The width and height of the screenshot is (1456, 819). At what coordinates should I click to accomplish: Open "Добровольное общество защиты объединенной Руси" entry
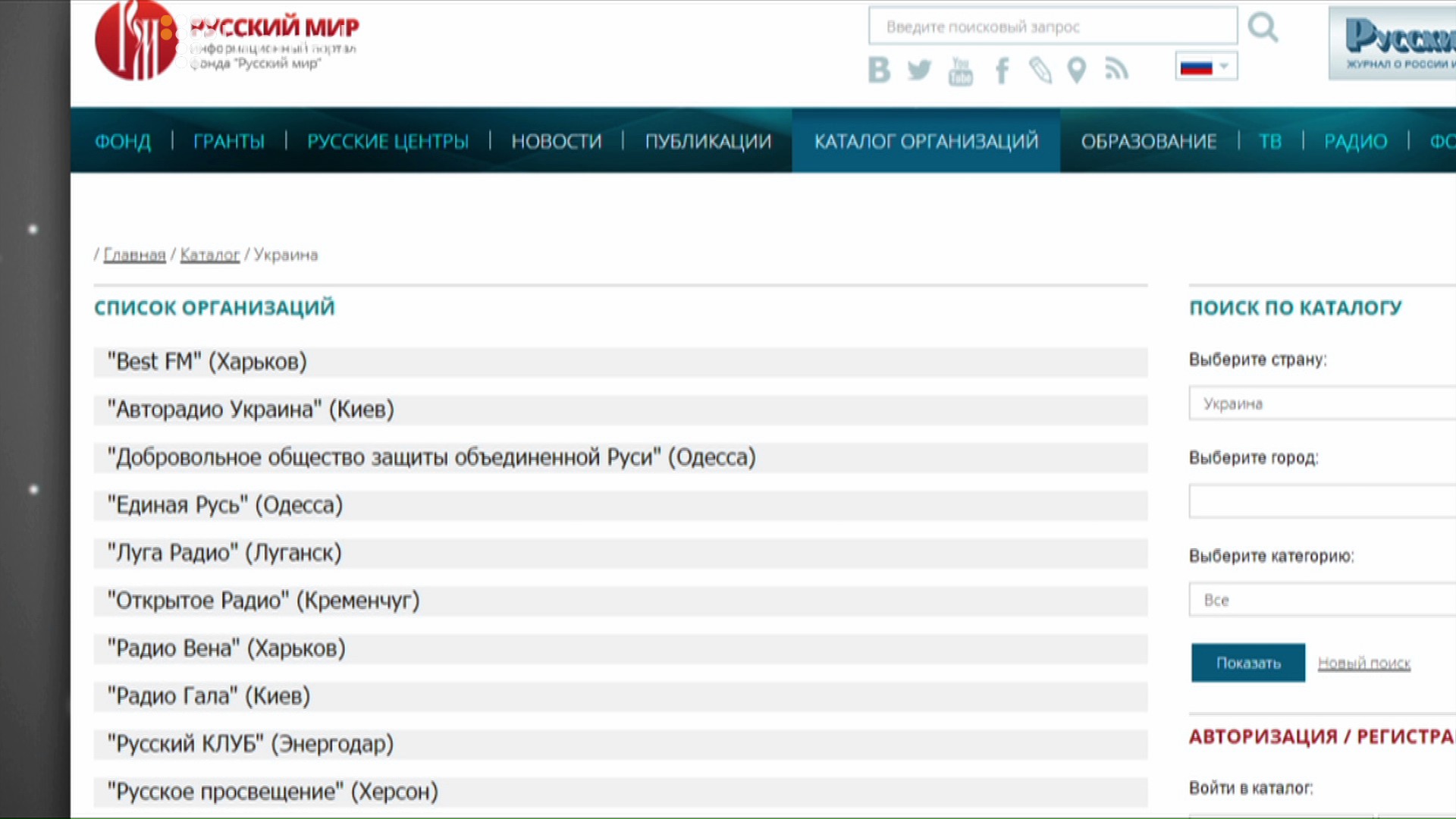point(620,457)
